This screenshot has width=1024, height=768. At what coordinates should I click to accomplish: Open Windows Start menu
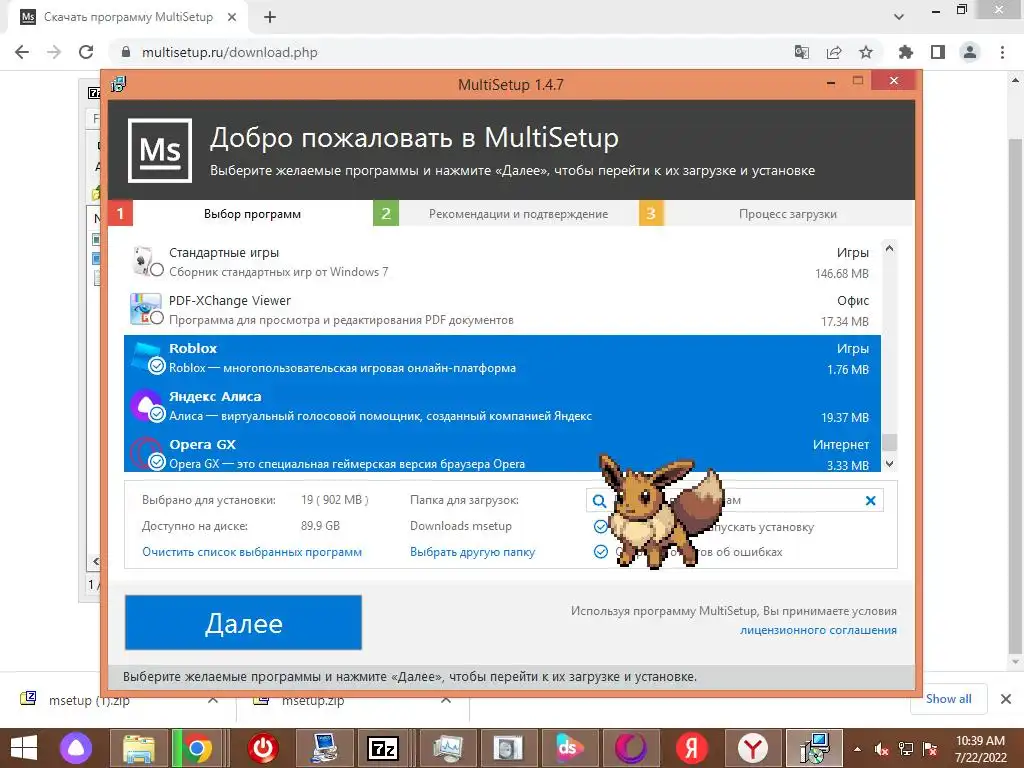tap(24, 748)
